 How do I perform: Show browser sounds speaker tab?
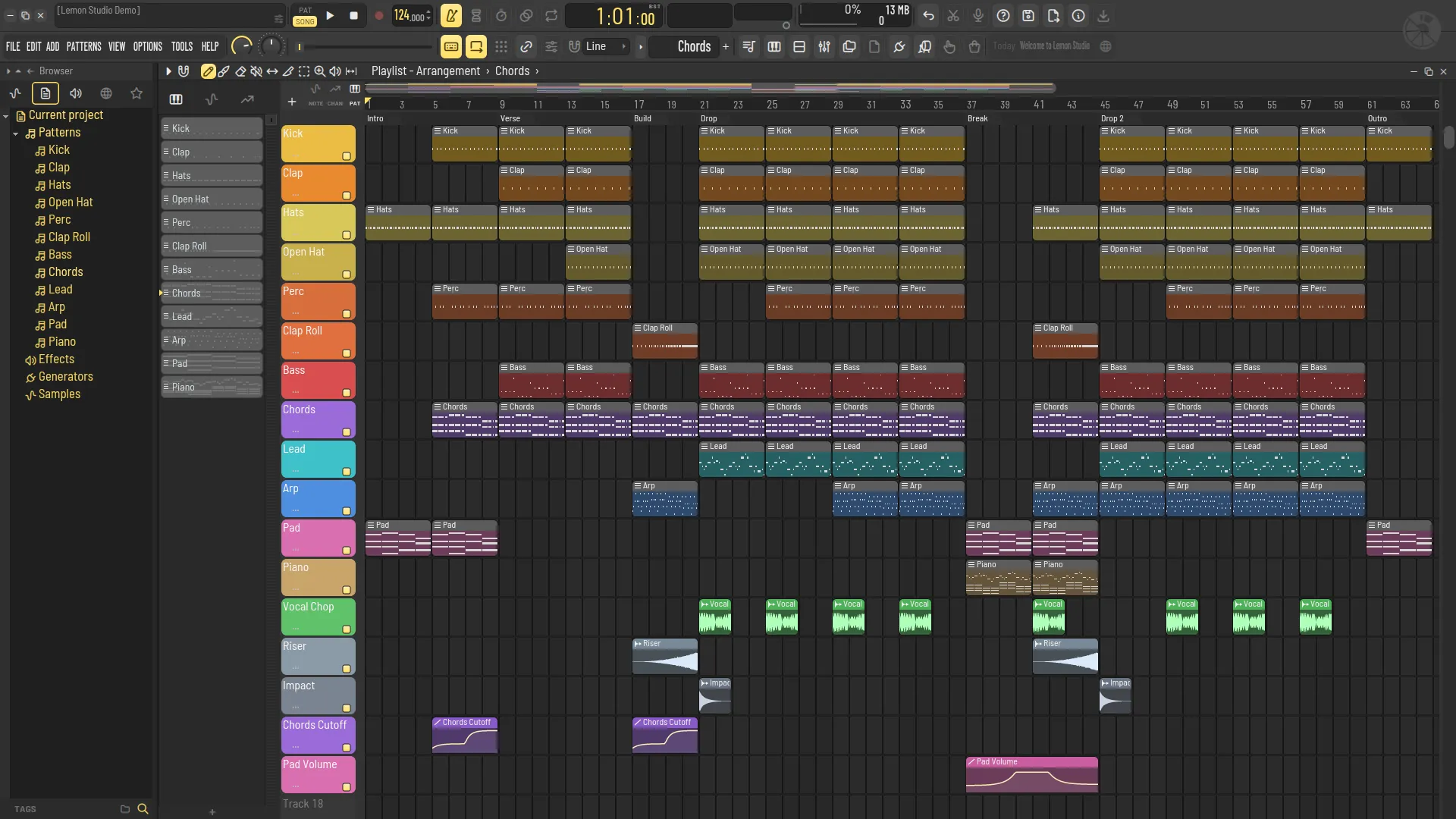click(x=76, y=93)
